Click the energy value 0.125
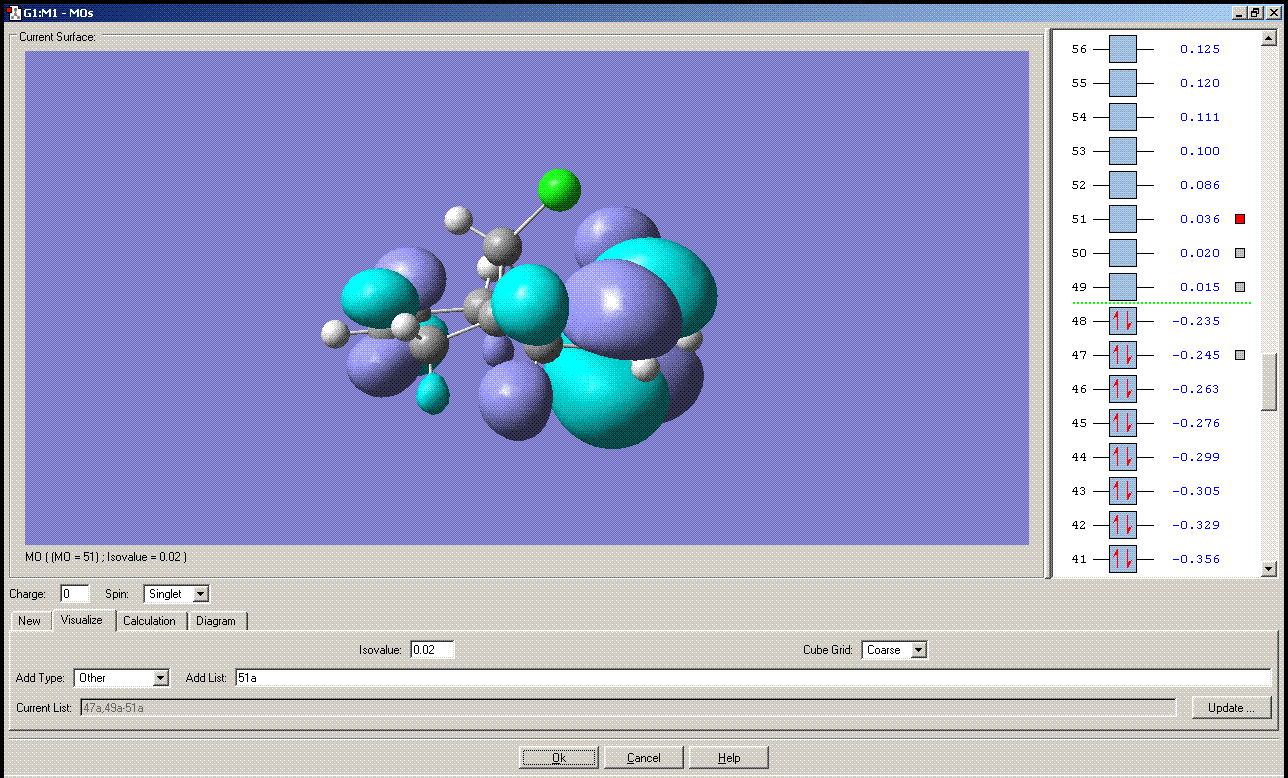The image size is (1288, 778). (1200, 49)
